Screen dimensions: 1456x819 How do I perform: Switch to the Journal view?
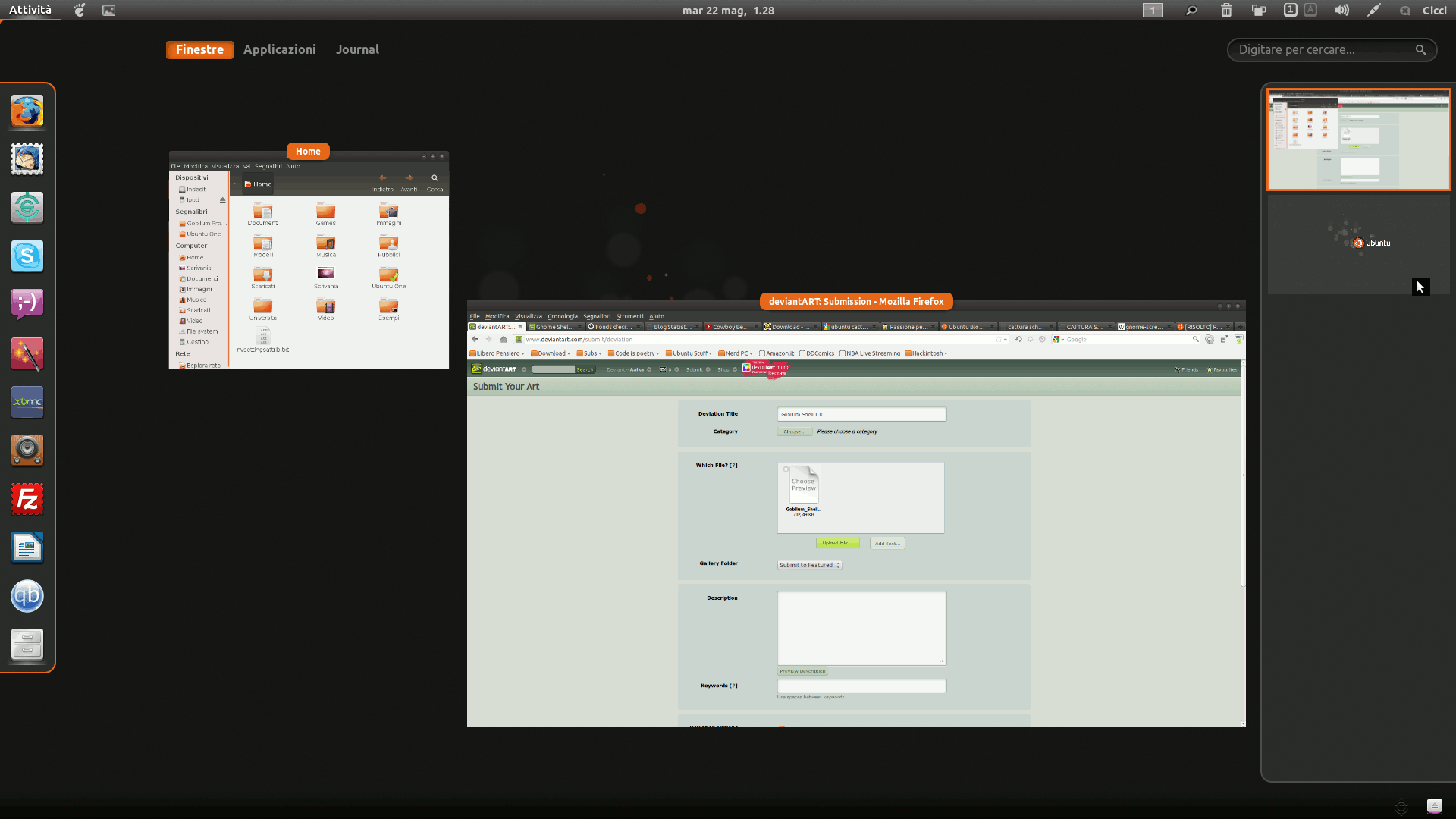(x=357, y=49)
